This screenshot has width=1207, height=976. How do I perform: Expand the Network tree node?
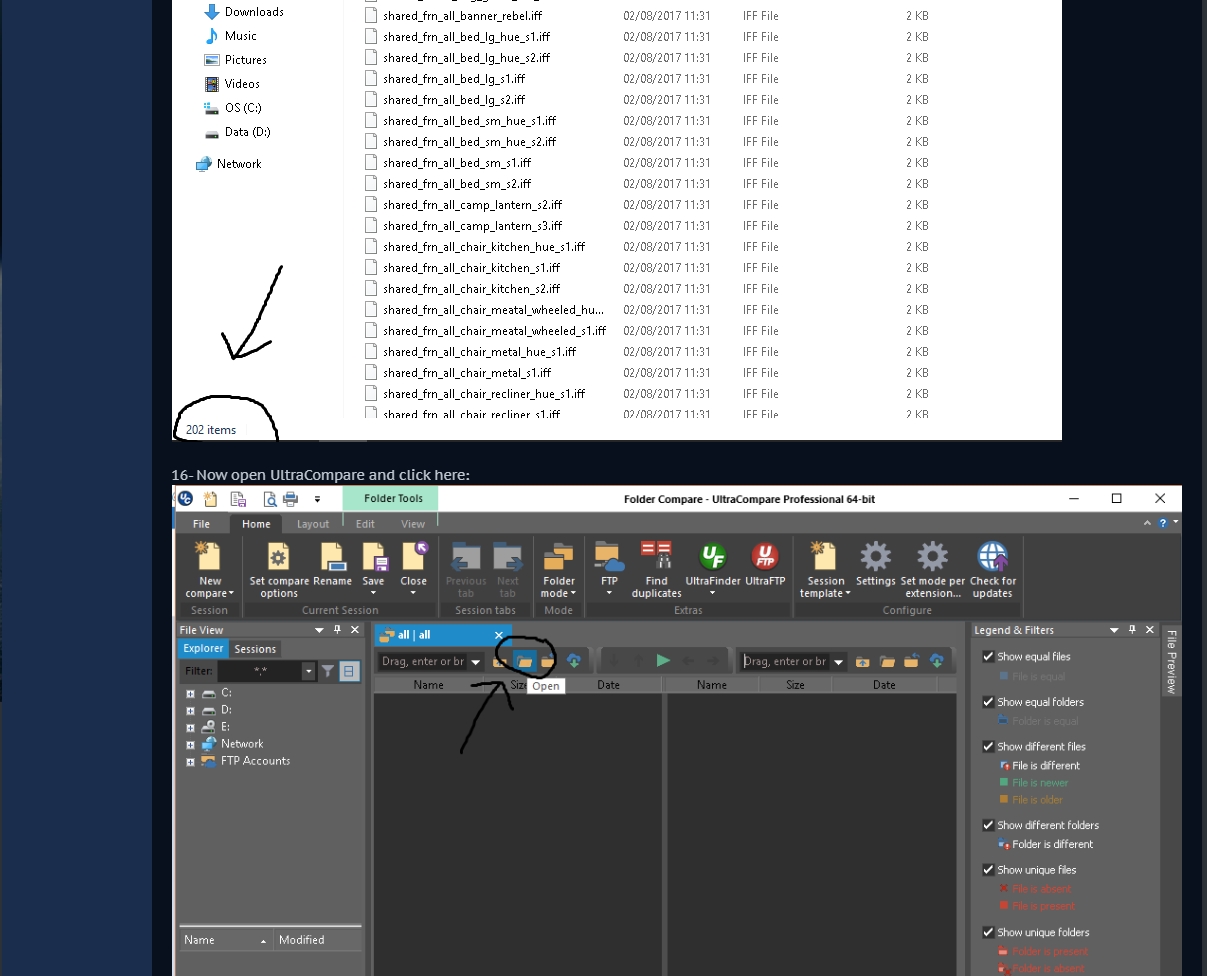tap(190, 744)
